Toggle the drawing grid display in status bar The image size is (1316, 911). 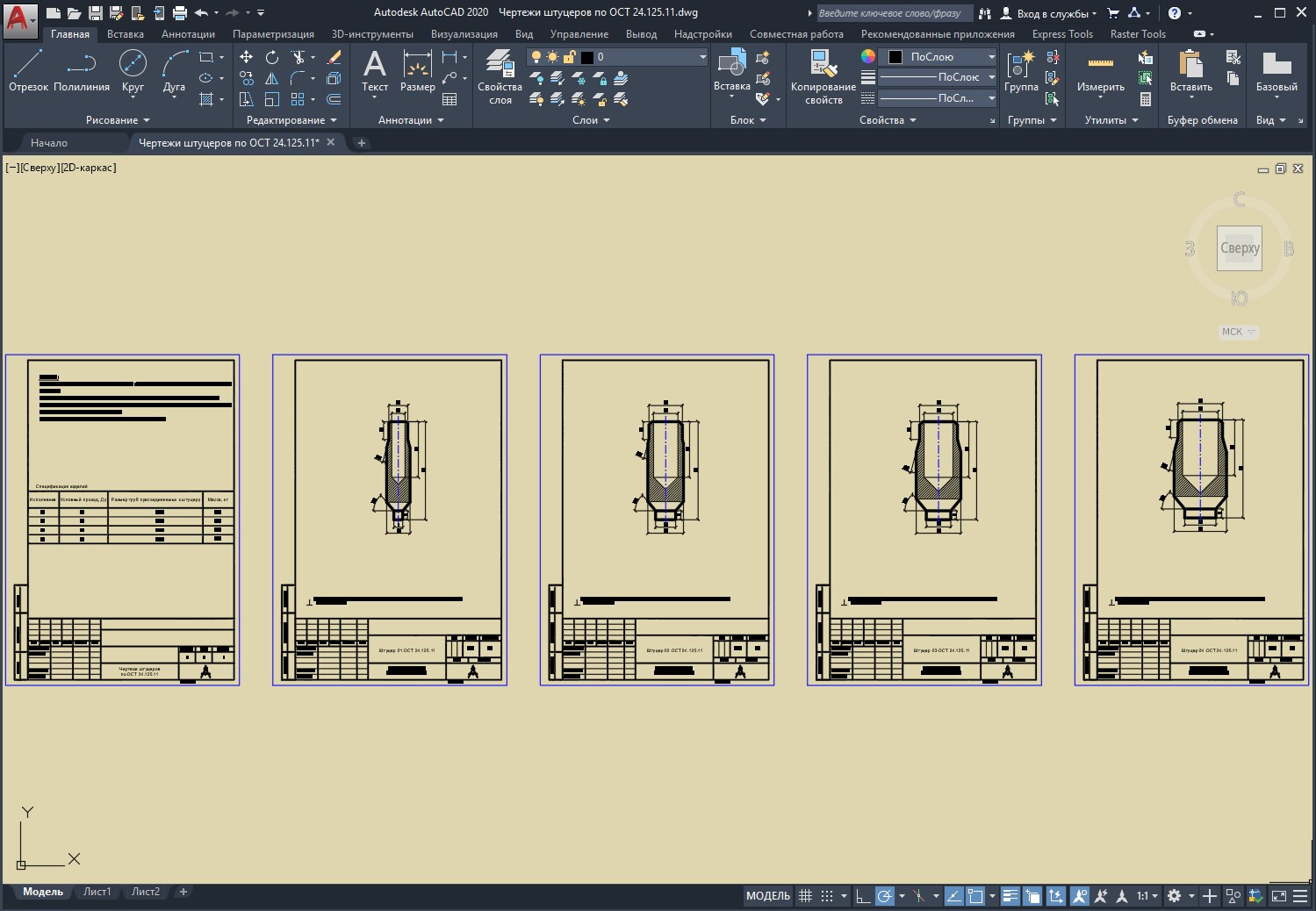tap(805, 896)
